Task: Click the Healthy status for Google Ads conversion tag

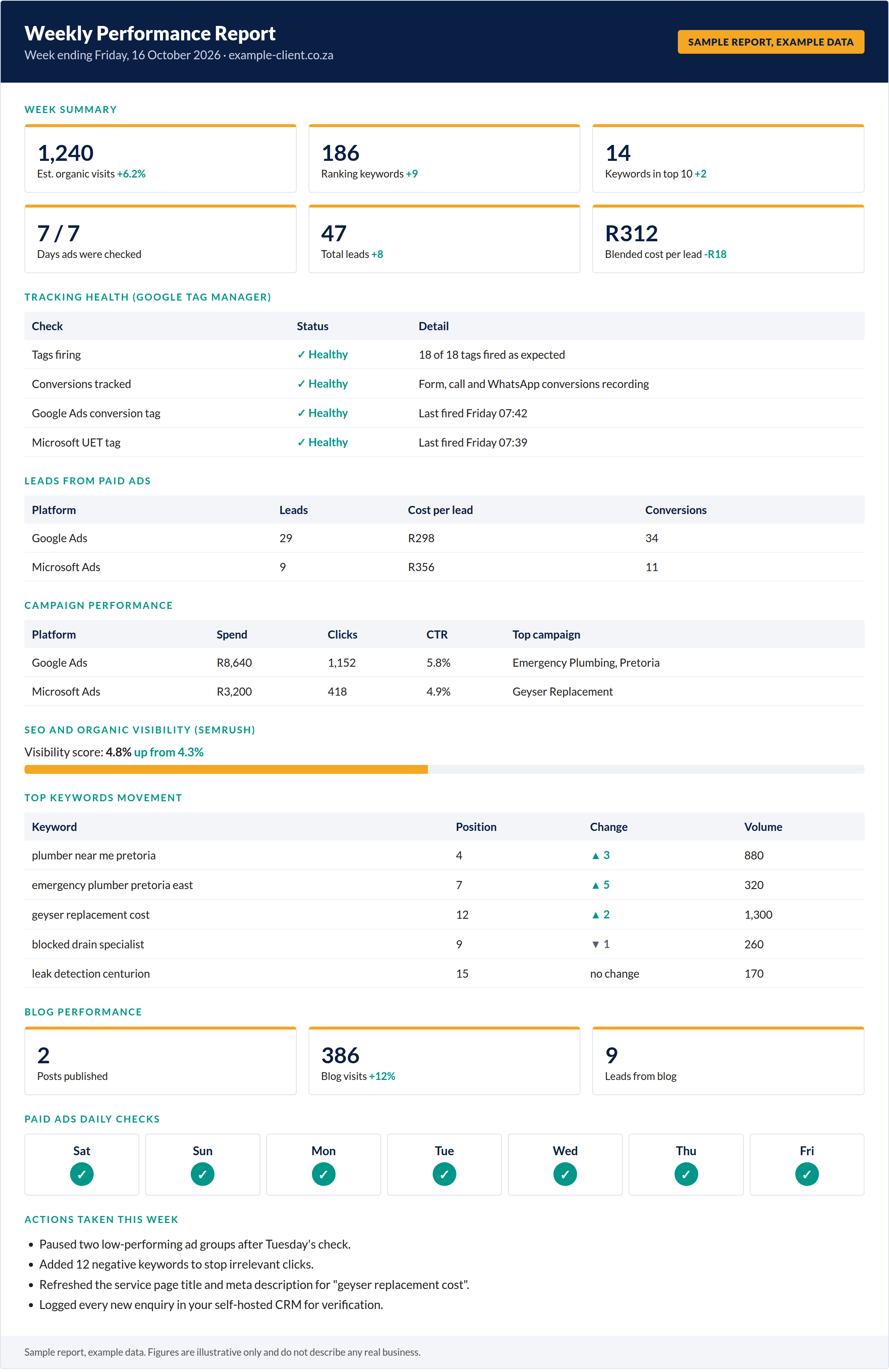Action: click(323, 413)
